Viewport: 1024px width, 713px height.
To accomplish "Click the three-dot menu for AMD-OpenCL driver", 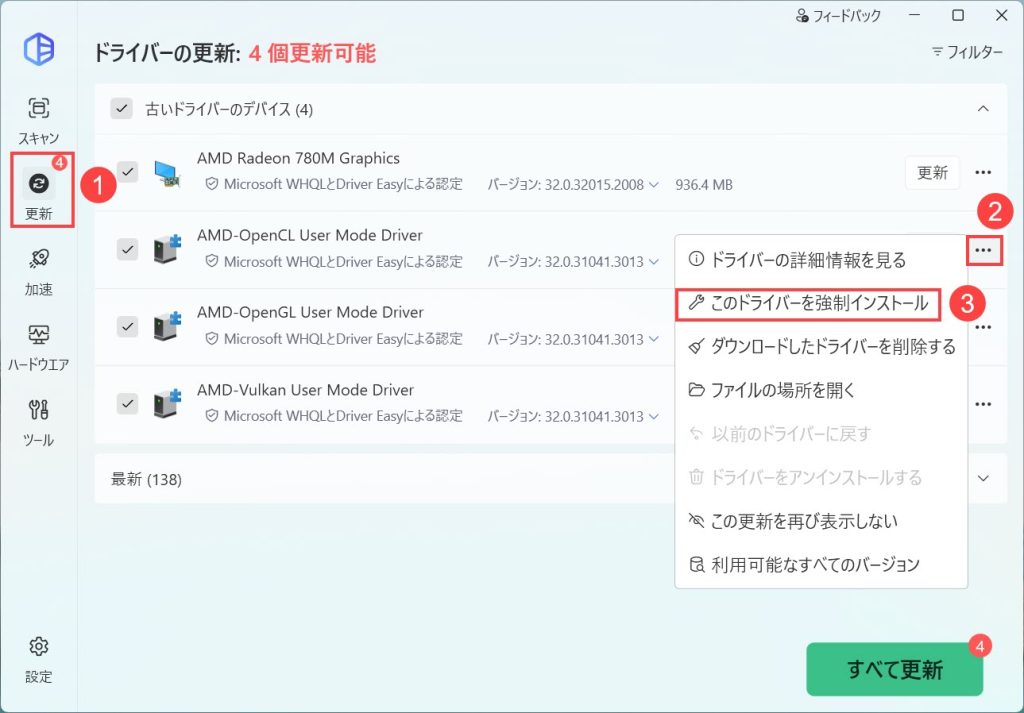I will coord(983,250).
